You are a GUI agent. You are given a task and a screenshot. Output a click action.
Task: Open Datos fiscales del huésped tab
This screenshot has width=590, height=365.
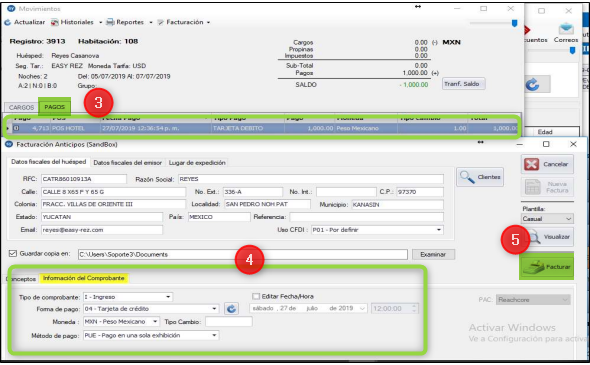[x=48, y=162]
